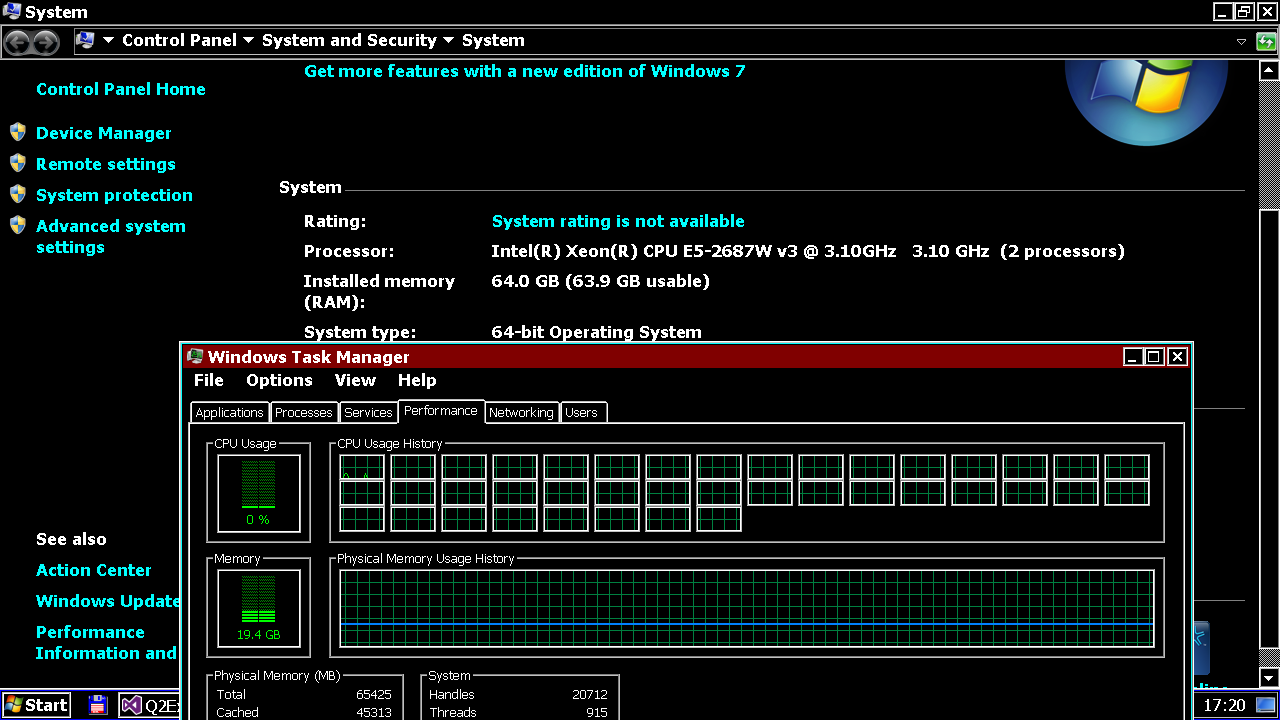1280x720 pixels.
Task: Switch to the Processes tab
Action: pyautogui.click(x=303, y=412)
